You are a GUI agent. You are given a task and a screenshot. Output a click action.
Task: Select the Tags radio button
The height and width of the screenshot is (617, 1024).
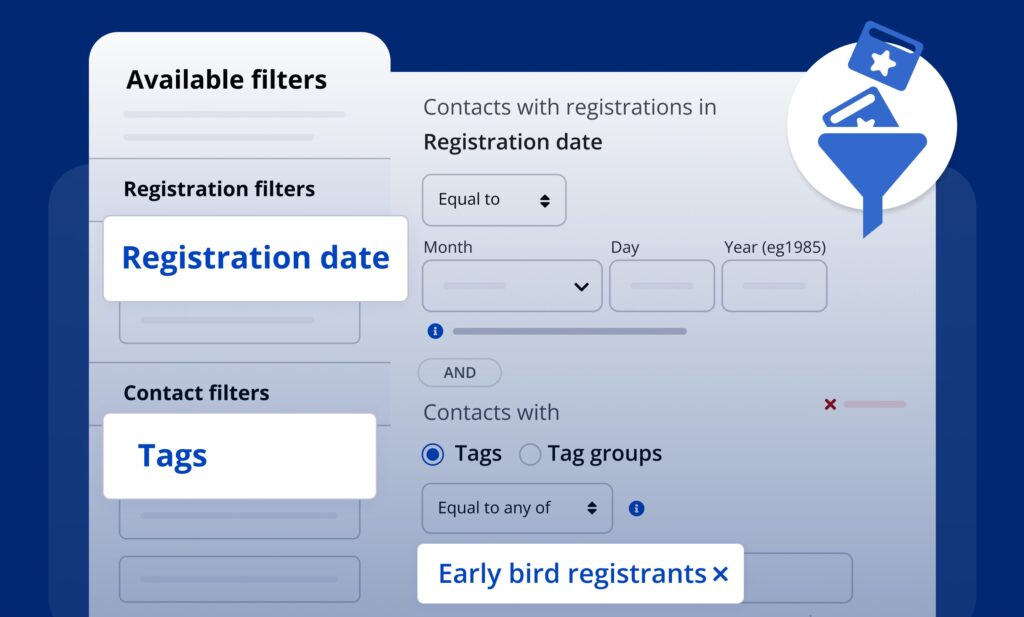point(433,454)
